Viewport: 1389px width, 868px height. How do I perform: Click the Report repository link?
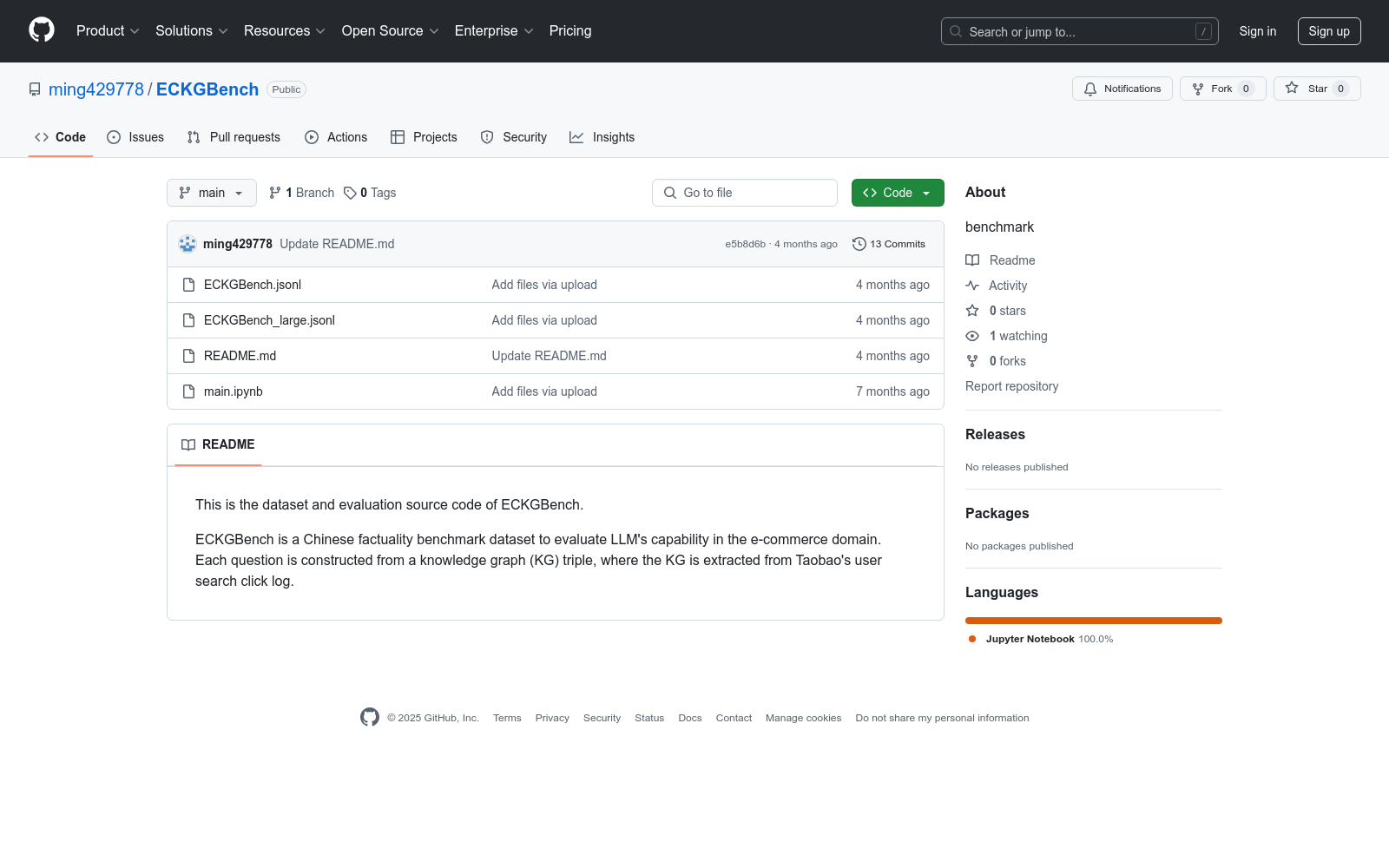click(x=1011, y=386)
